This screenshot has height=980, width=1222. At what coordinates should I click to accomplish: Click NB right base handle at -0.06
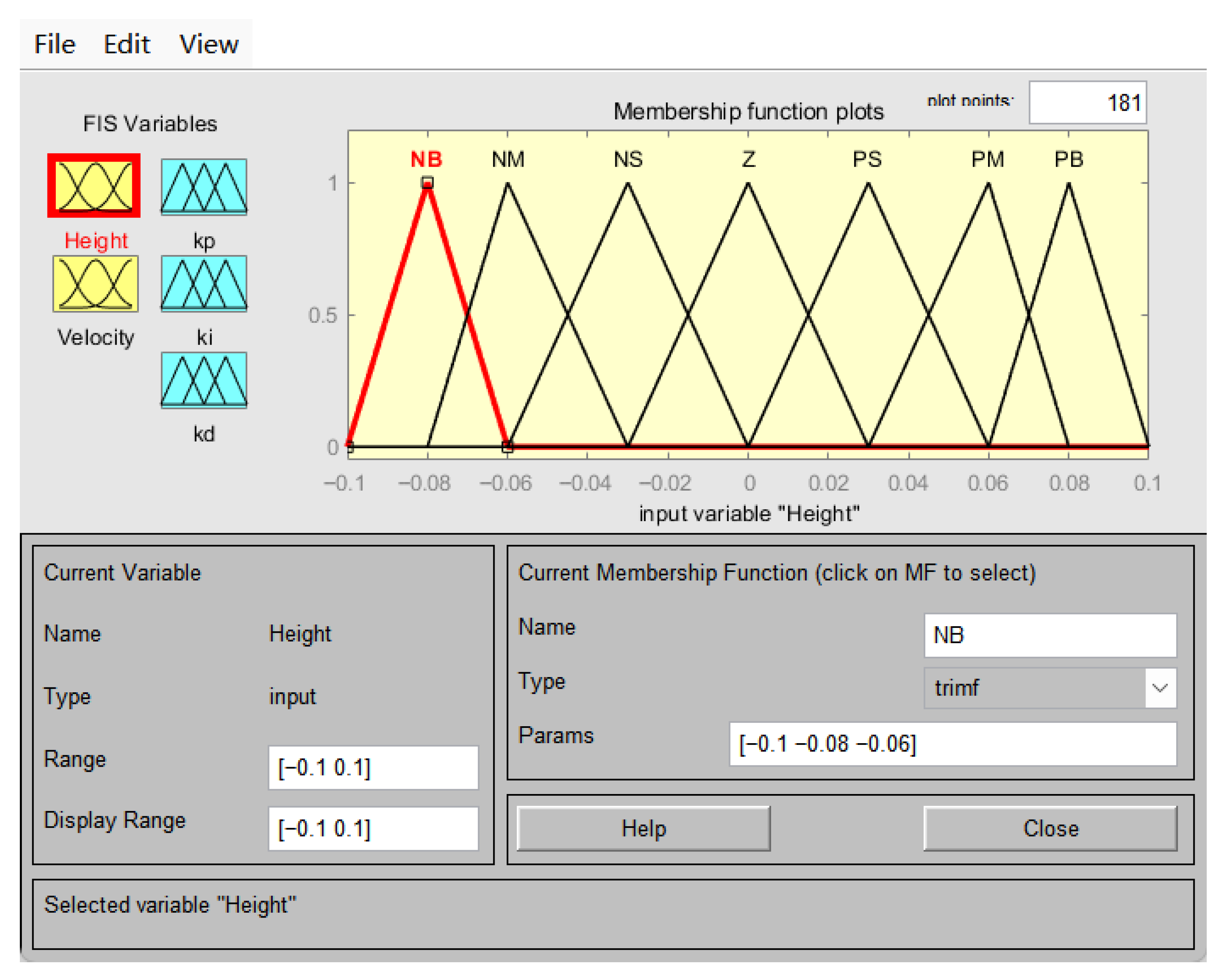[x=507, y=447]
